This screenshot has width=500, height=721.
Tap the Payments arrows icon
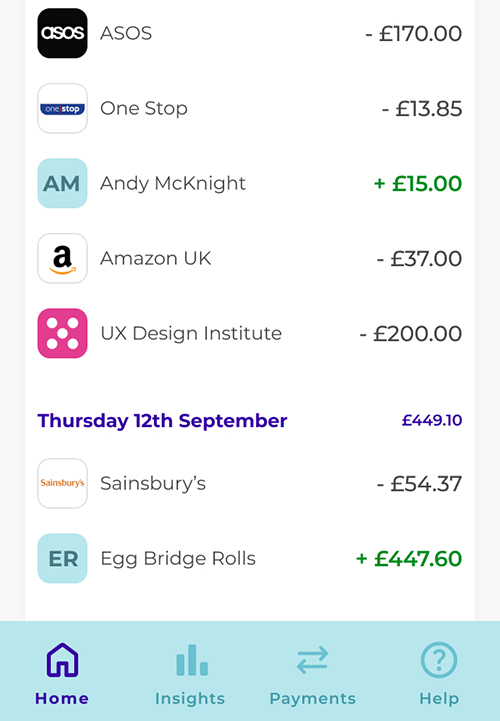[x=312, y=660]
